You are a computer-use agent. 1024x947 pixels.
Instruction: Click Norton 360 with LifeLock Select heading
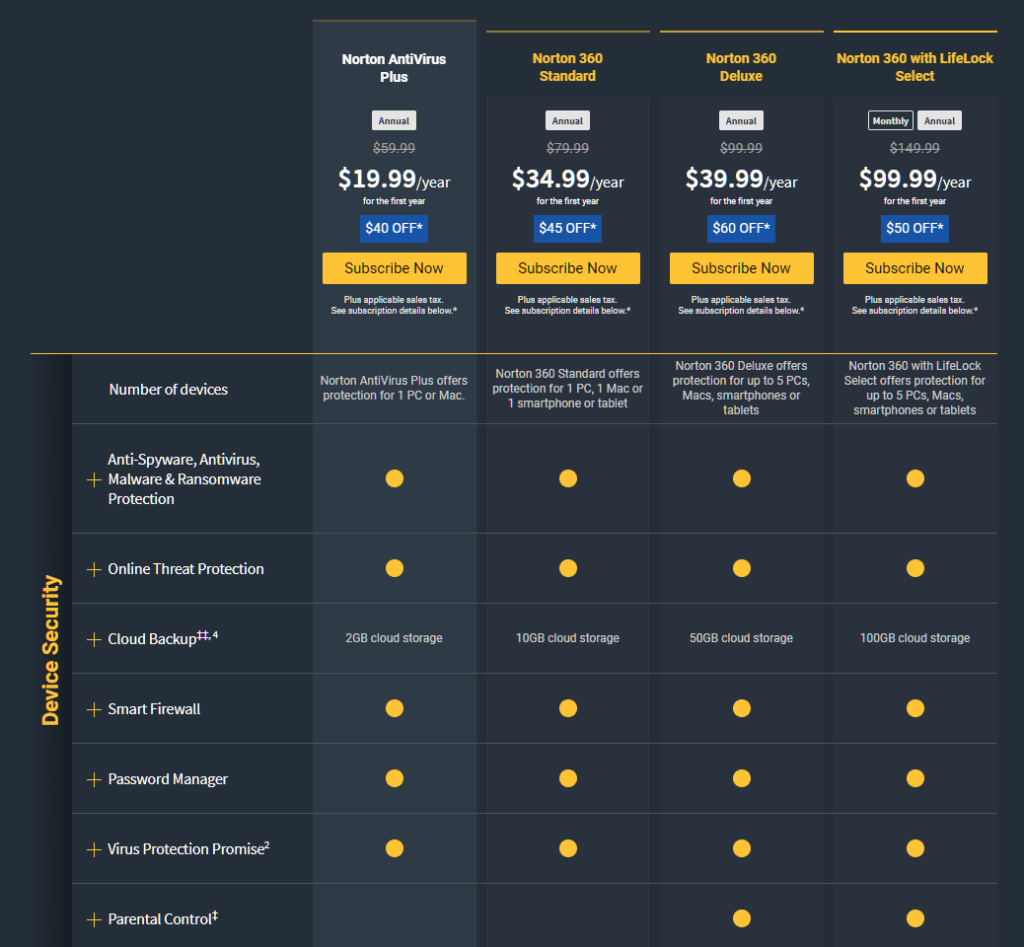915,67
